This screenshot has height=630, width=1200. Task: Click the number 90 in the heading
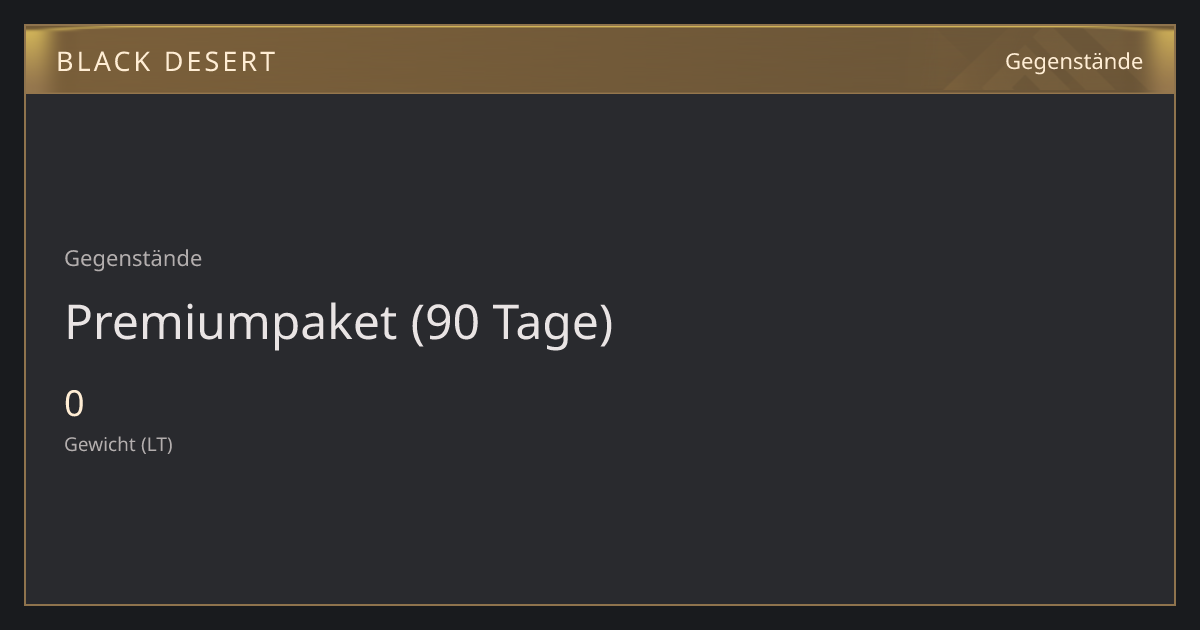tap(455, 324)
